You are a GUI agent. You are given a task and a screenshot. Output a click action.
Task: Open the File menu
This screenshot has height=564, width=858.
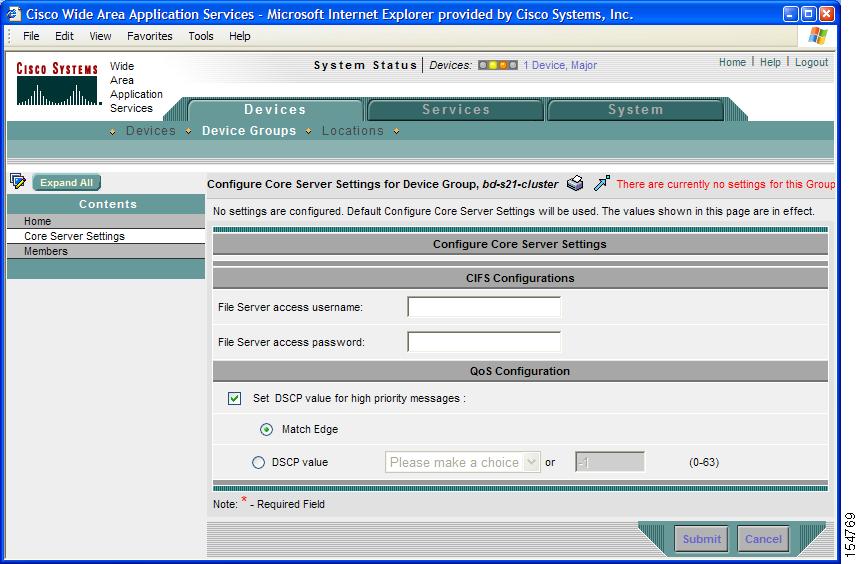click(x=31, y=36)
